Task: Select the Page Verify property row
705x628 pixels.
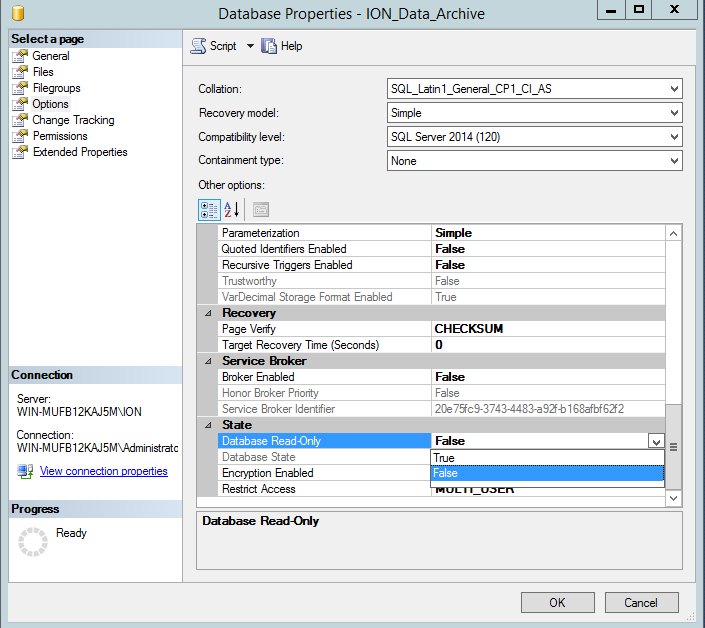Action: [442, 329]
